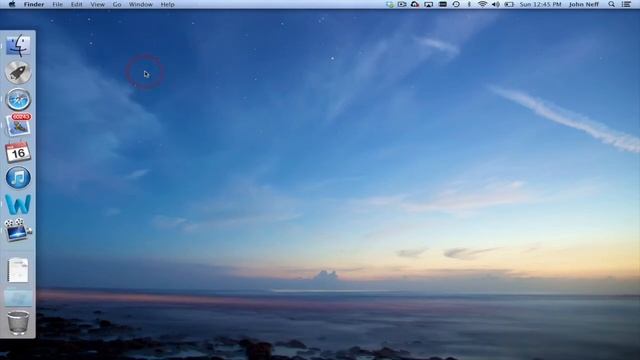
Task: Open the Help menu
Action: tap(167, 4)
